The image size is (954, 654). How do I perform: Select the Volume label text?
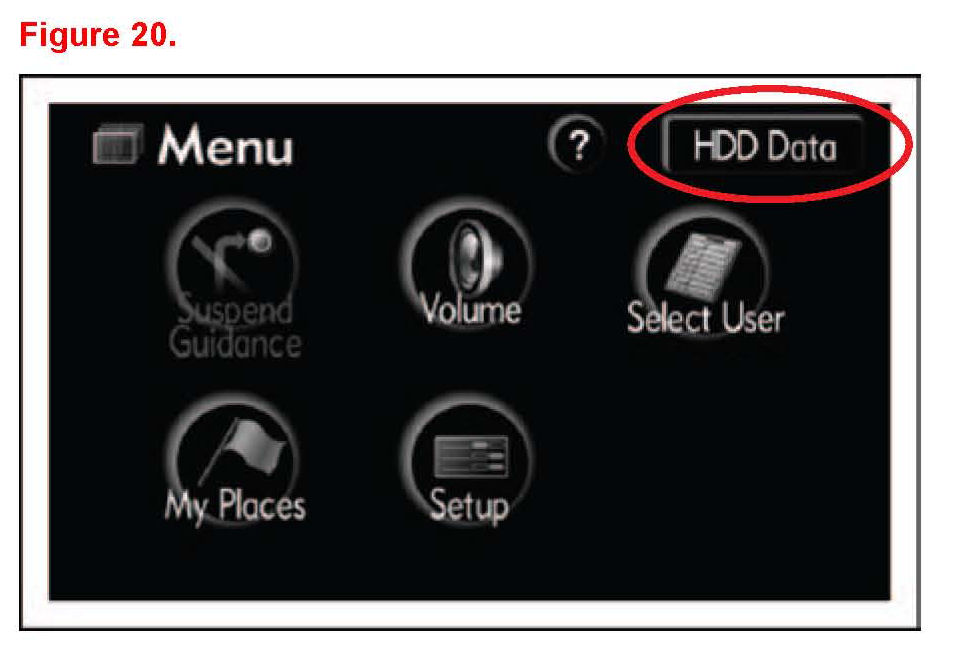click(x=471, y=310)
